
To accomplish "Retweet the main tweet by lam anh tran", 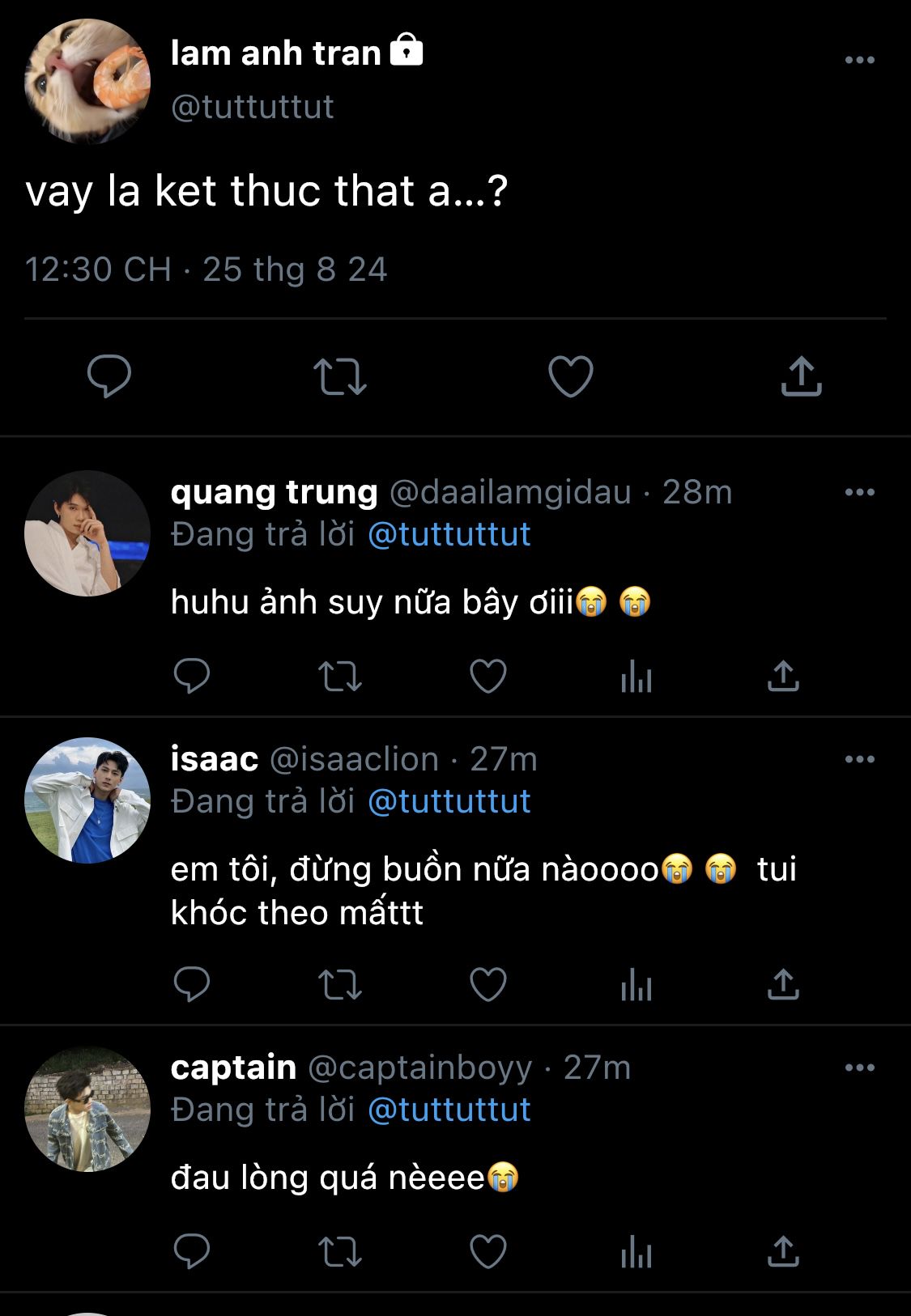I will tap(340, 376).
